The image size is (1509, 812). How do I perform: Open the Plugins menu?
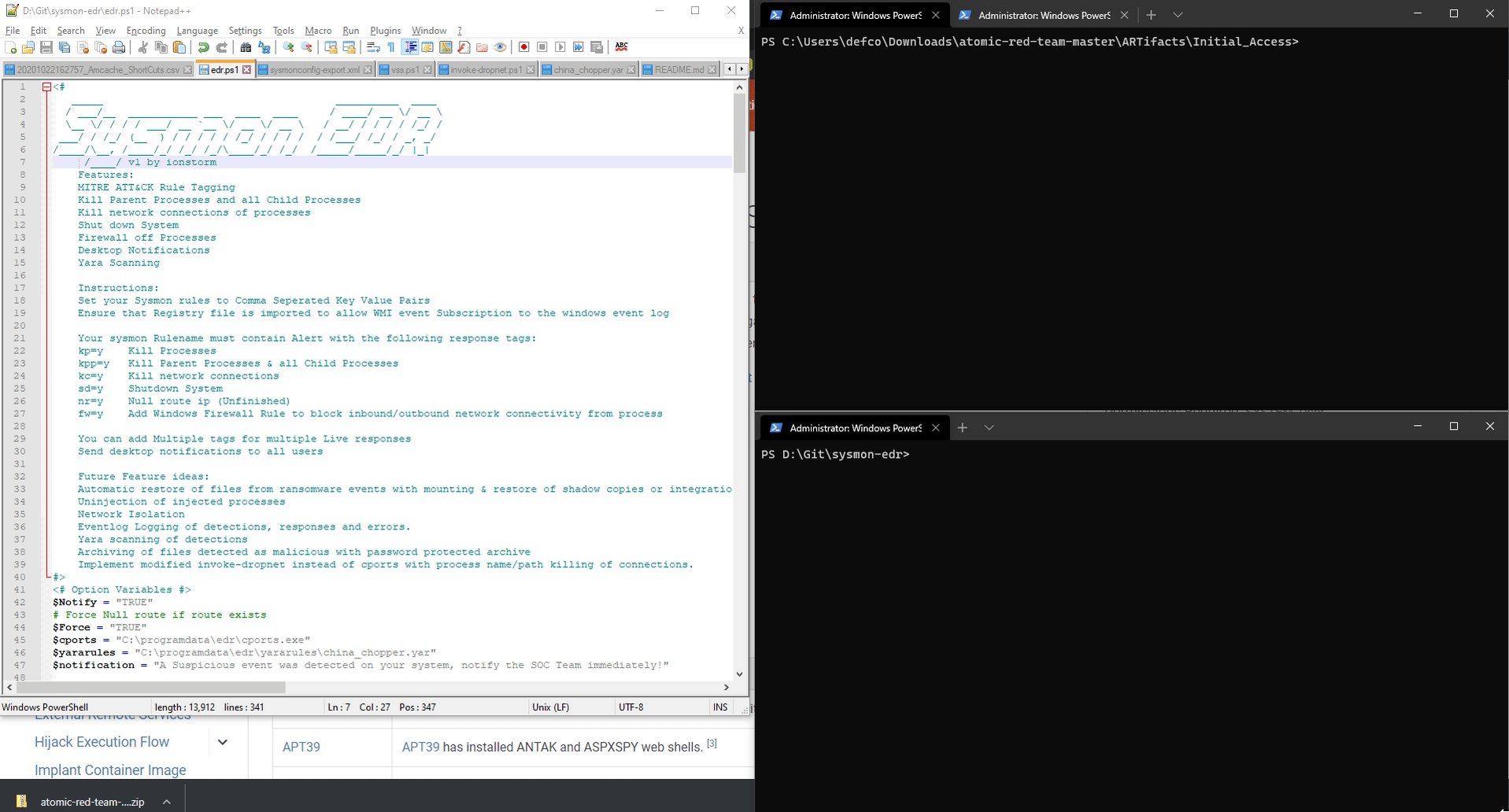[385, 31]
